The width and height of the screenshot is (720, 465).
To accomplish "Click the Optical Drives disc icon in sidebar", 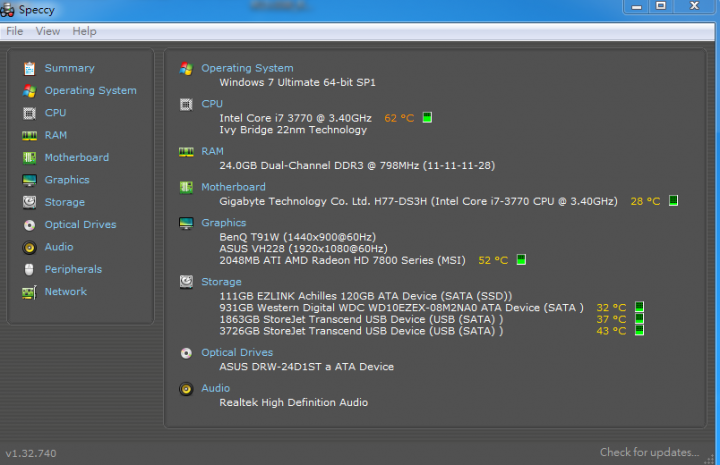I will pyautogui.click(x=29, y=225).
